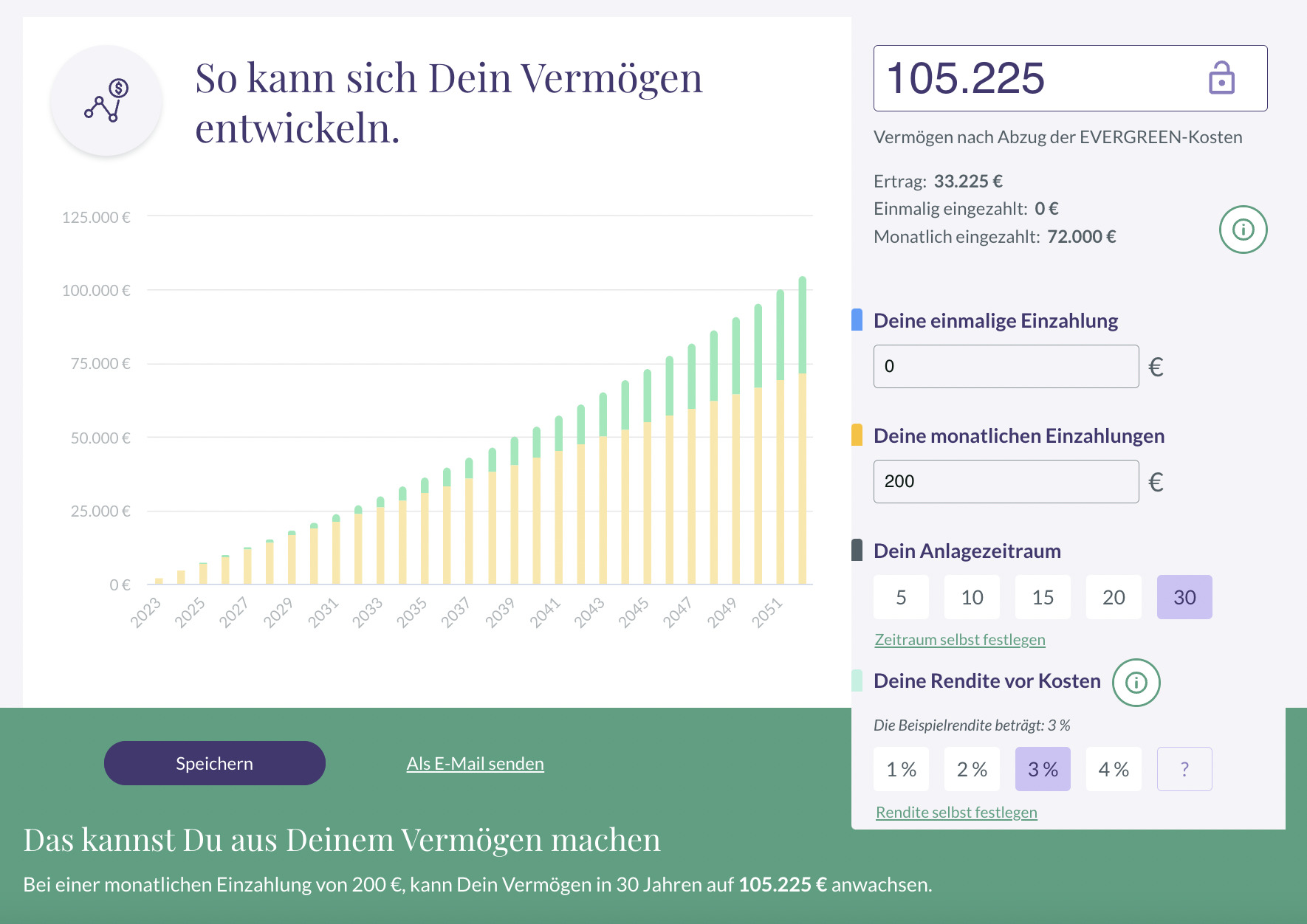The width and height of the screenshot is (1307, 924).
Task: Click the Deine Rendite vor Kosten heading
Action: 987,680
